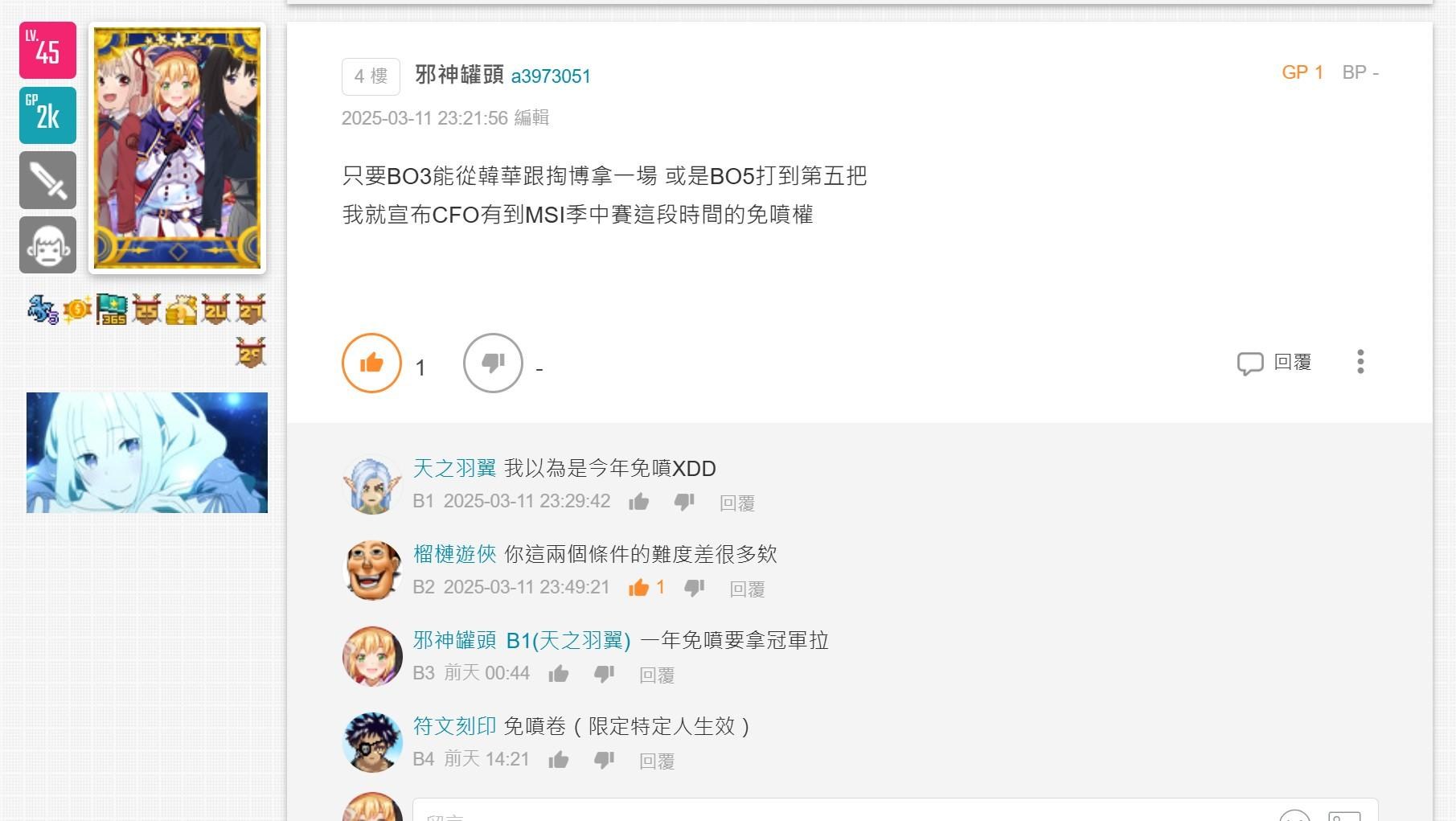Click the 4 樓 floor number badge
This screenshot has width=1456, height=821.
[x=371, y=76]
